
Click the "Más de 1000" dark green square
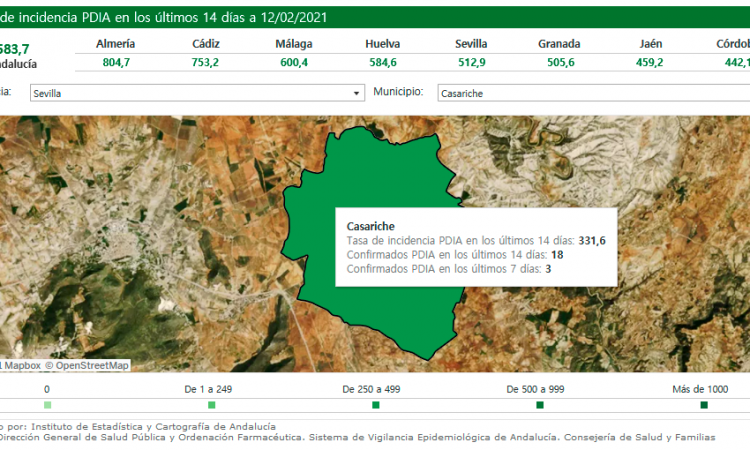704,405
